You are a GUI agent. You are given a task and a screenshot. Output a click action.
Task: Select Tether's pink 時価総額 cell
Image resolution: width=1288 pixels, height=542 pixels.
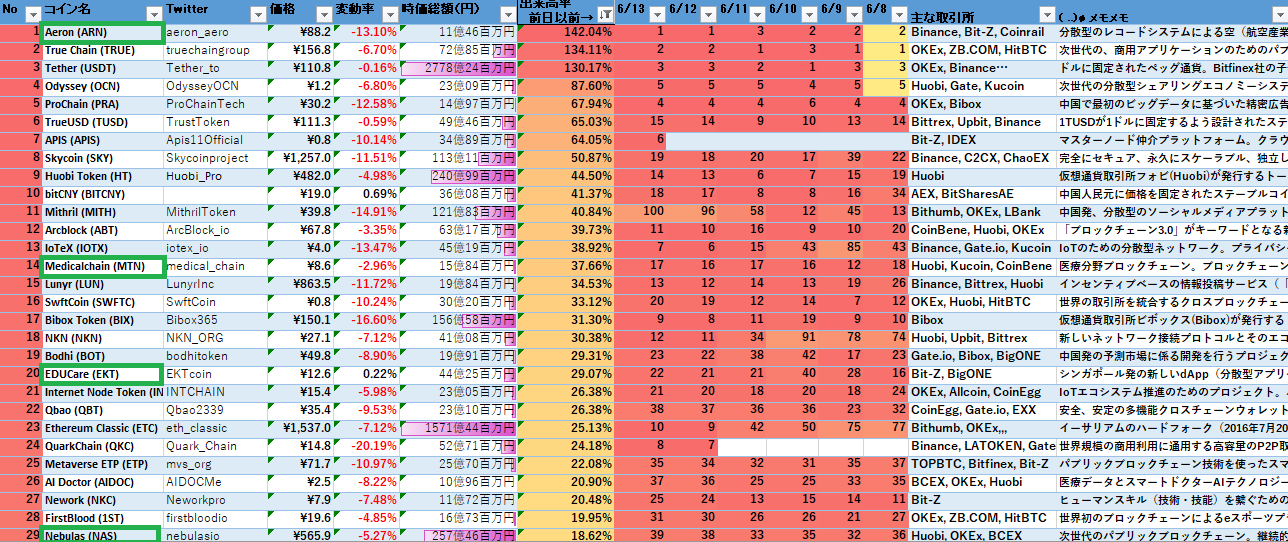tap(458, 68)
